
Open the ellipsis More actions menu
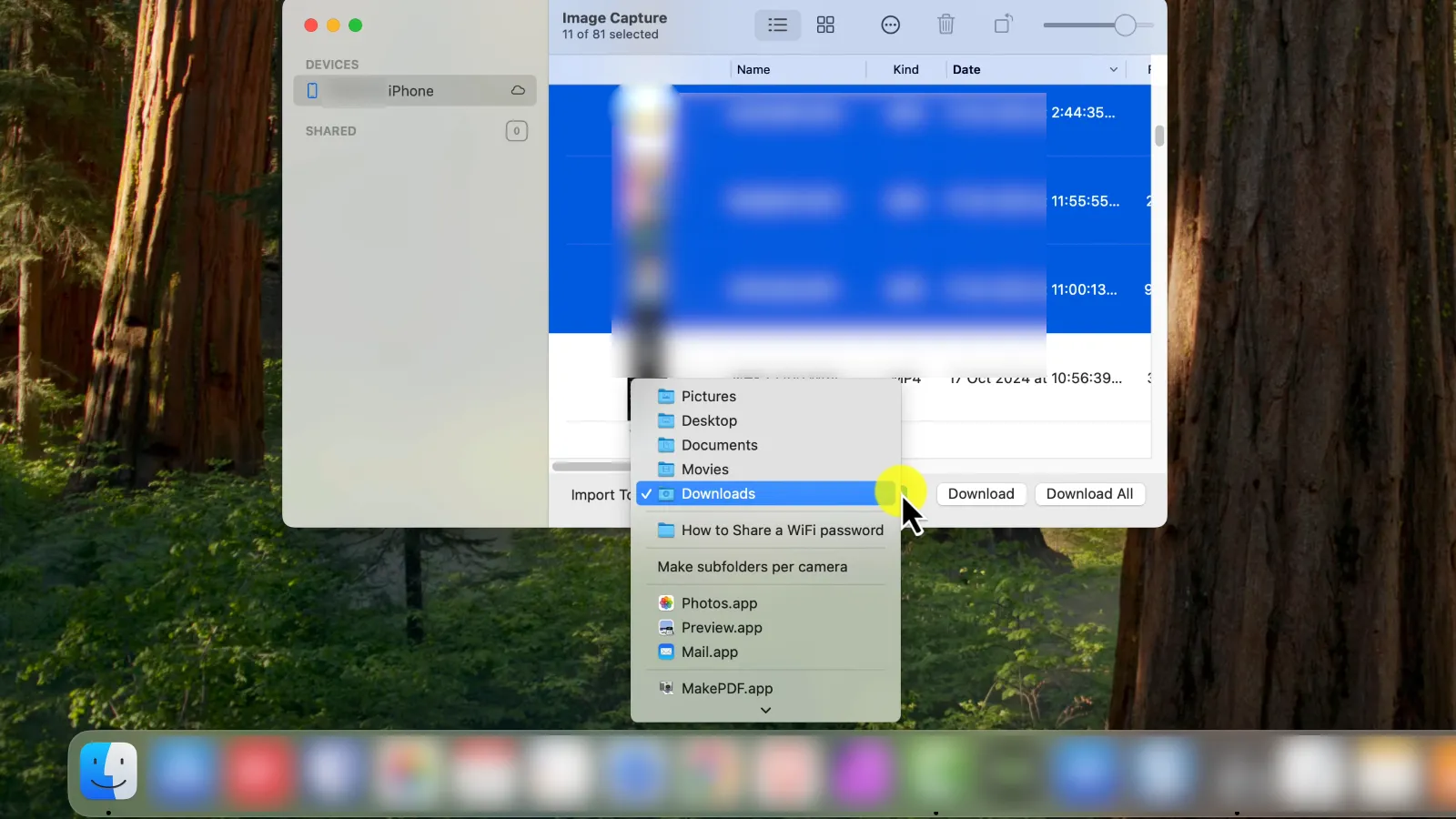pos(890,25)
